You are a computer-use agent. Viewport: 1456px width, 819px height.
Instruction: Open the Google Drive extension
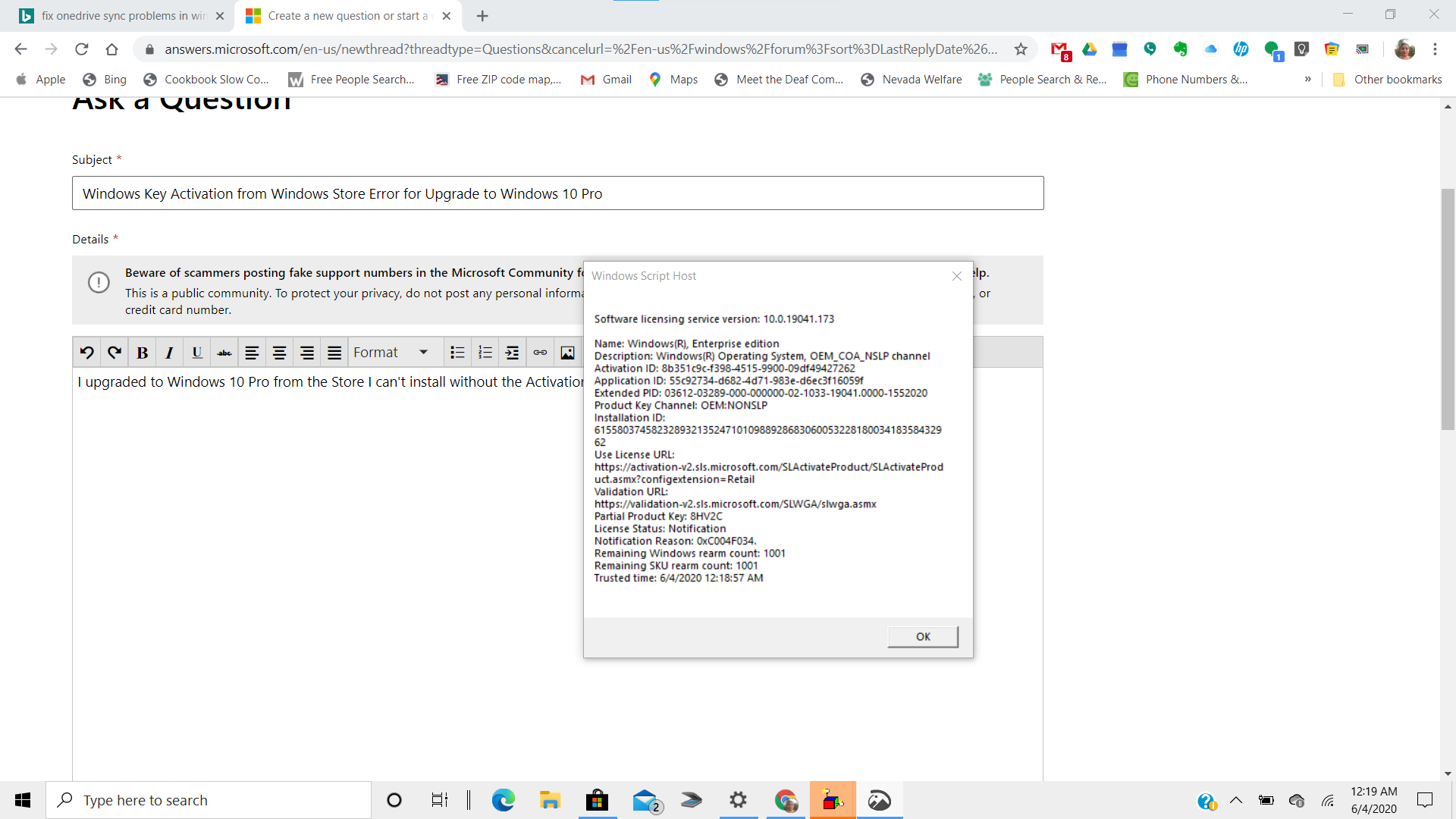[1090, 49]
